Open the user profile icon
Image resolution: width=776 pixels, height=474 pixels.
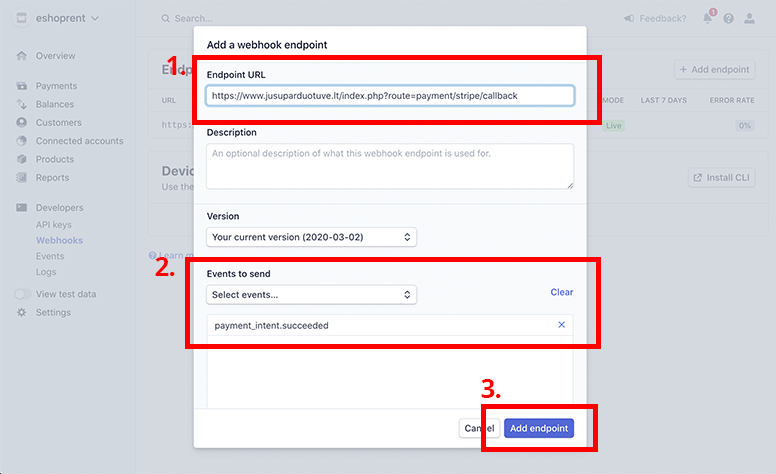[749, 18]
